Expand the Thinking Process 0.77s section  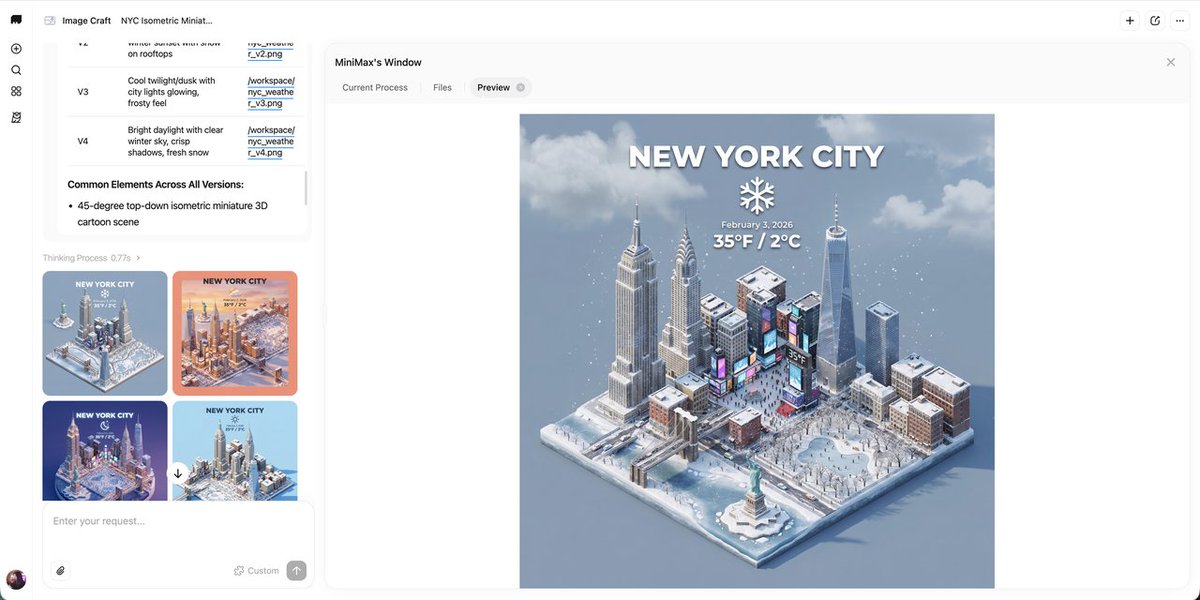point(91,258)
